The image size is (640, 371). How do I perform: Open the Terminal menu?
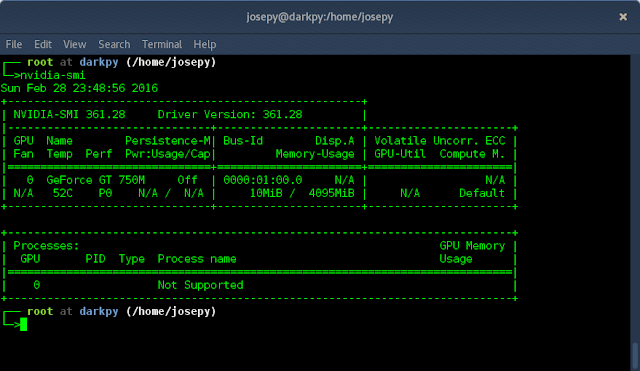point(162,44)
